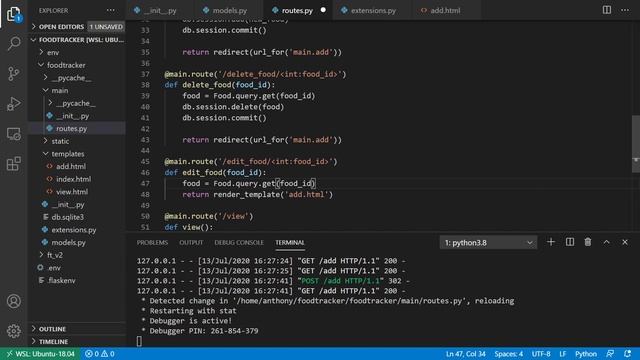Open editor more actions ellipsis
This screenshot has height=360, width=640.
pyautogui.click(x=625, y=10)
